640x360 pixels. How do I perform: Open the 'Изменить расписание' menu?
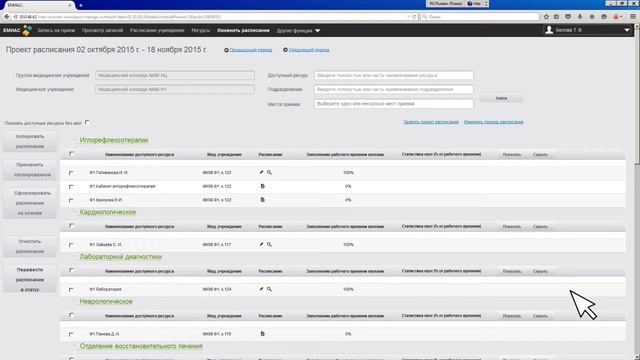click(243, 30)
